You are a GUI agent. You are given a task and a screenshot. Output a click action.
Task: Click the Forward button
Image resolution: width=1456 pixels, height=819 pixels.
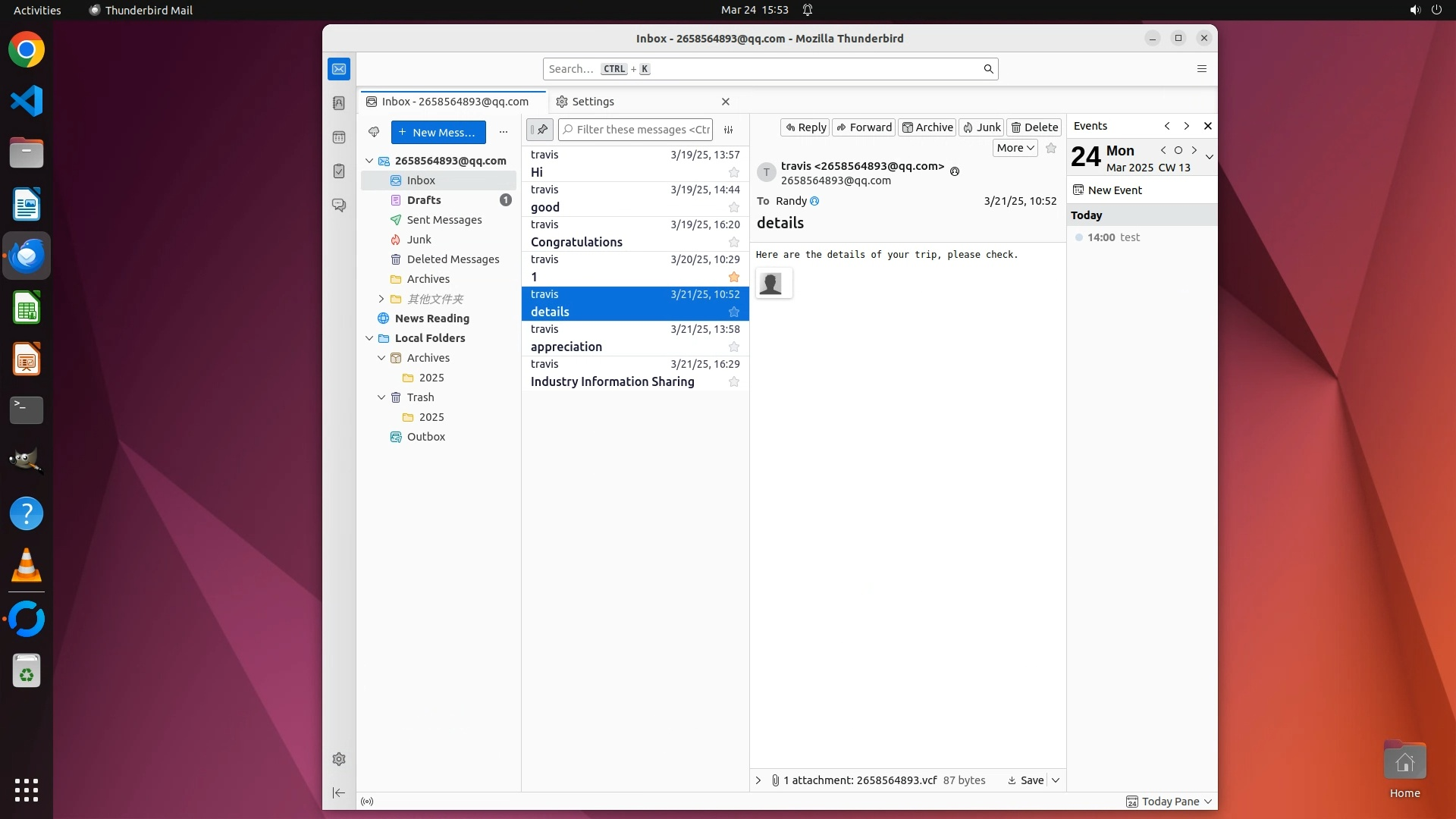coord(864,127)
